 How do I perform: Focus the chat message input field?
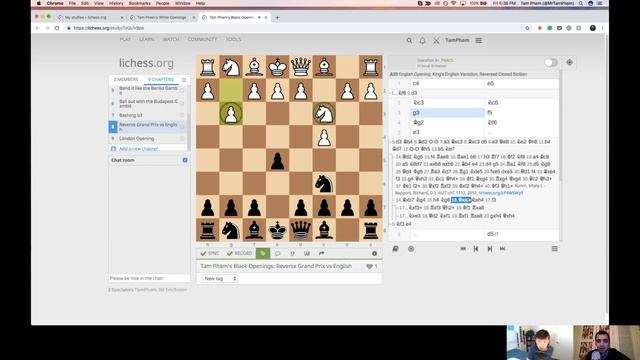(x=149, y=278)
